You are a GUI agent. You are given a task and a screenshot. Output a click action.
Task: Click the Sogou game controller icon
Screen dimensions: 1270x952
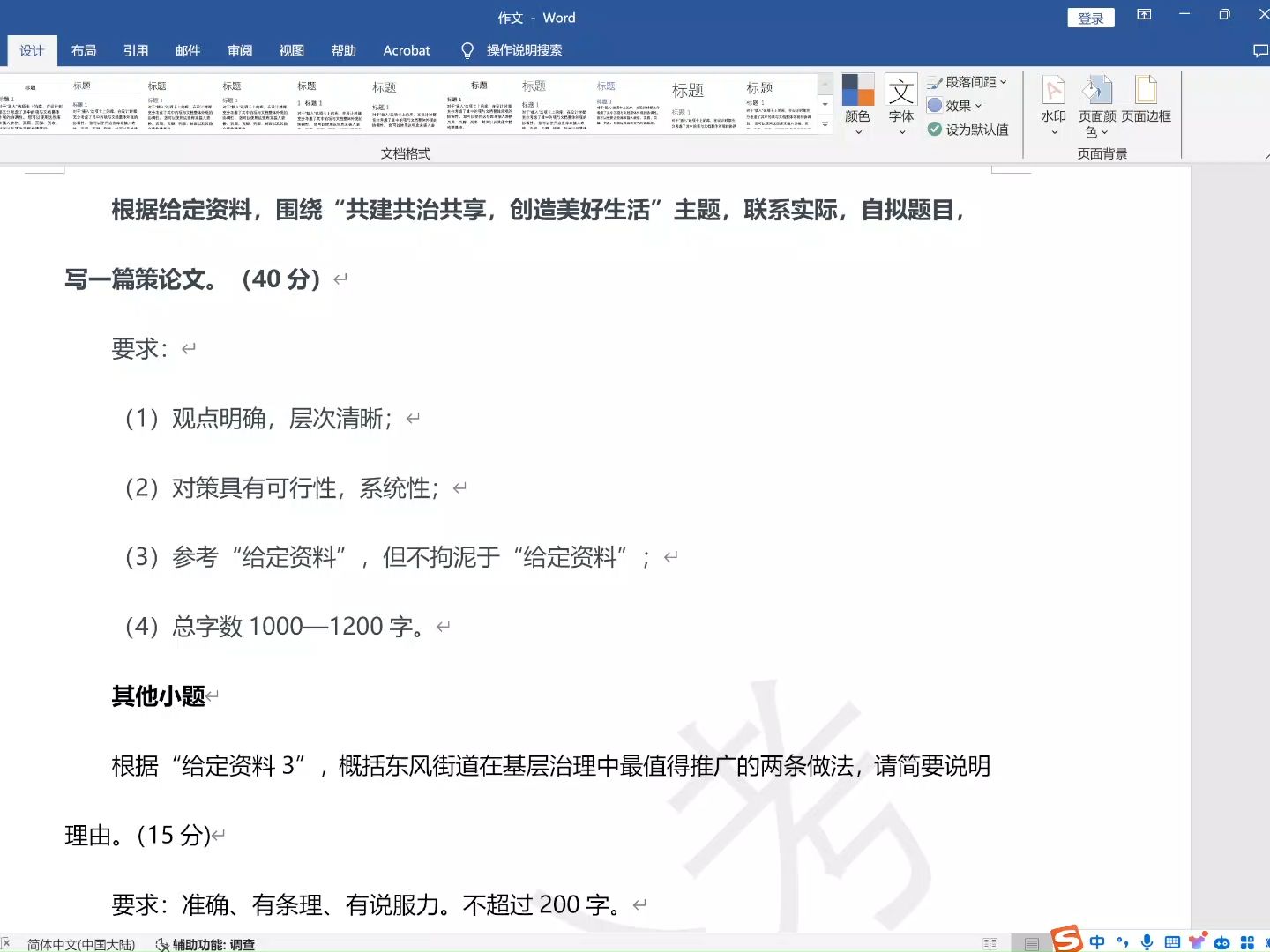(1222, 942)
